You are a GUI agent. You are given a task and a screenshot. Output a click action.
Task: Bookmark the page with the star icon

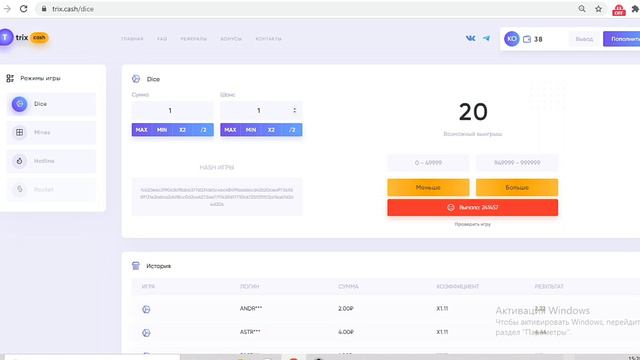point(598,9)
